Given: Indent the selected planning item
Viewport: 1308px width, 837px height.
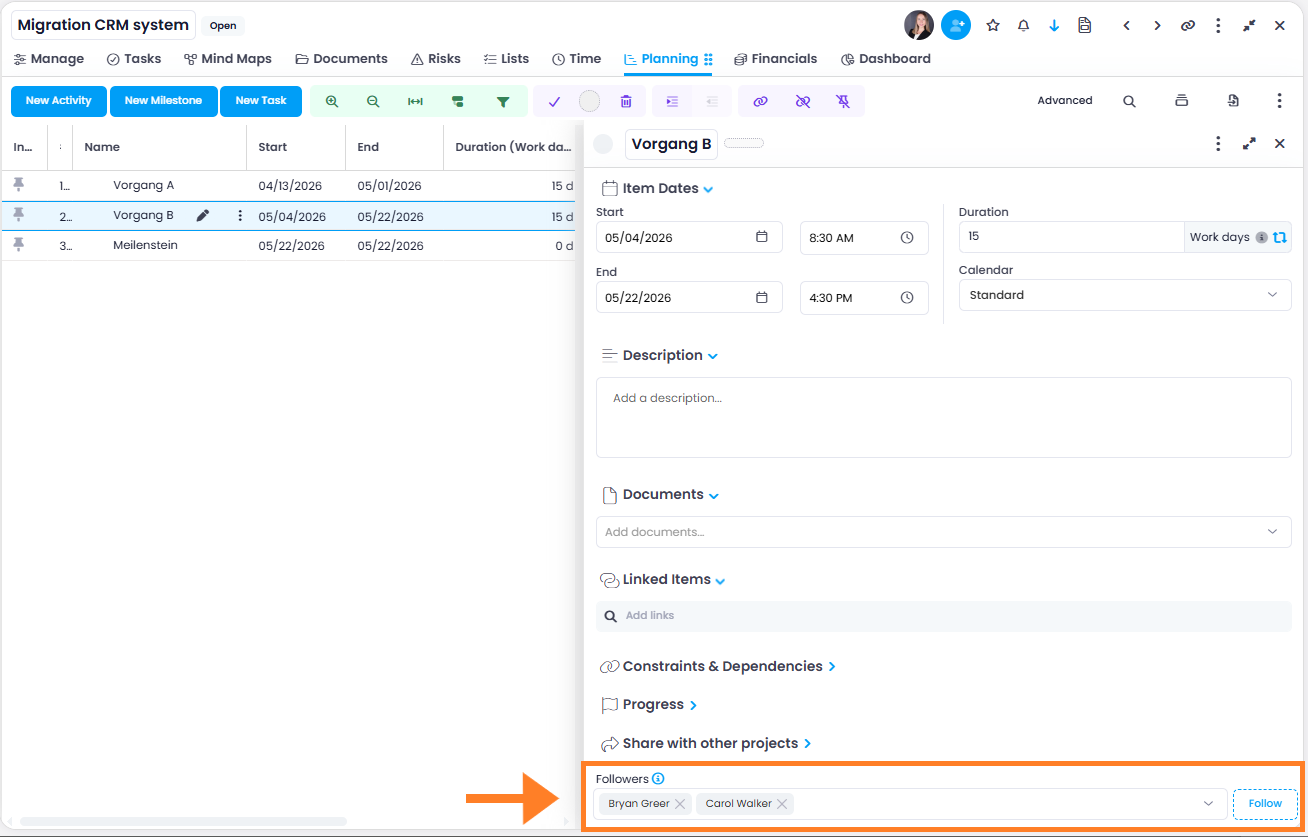Looking at the screenshot, I should click(x=672, y=101).
